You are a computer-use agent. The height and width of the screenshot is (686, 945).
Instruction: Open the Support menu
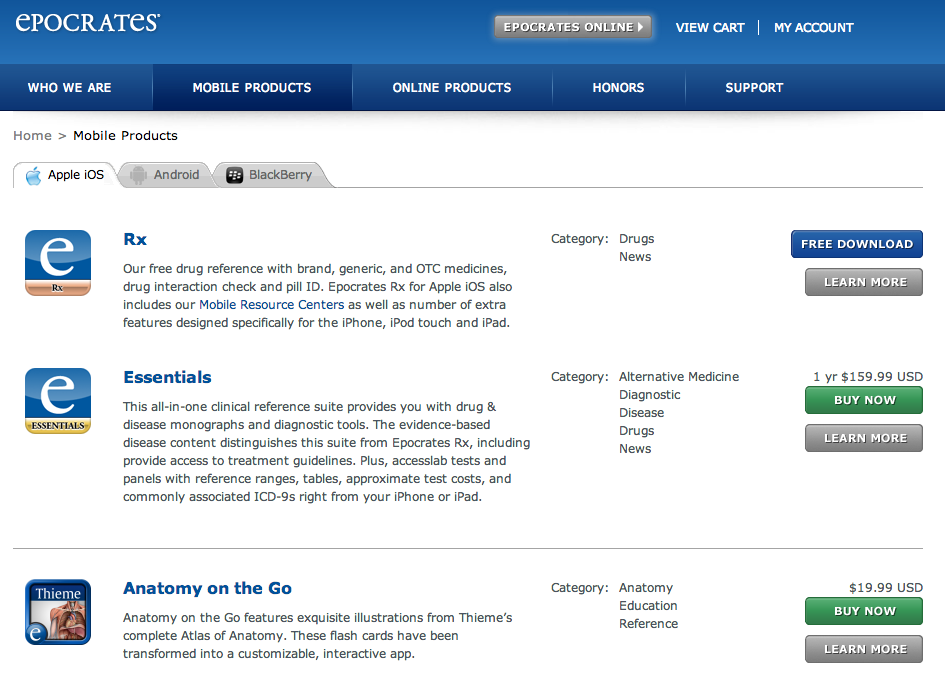tap(754, 87)
